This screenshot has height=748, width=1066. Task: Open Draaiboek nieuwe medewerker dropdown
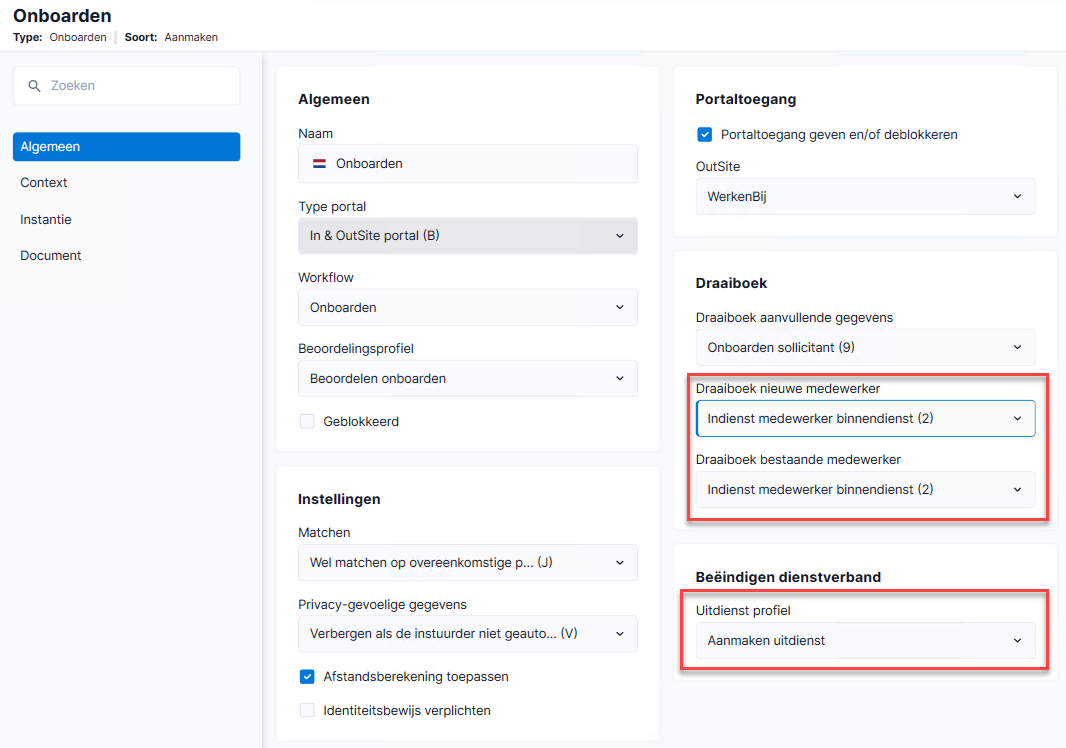click(865, 418)
